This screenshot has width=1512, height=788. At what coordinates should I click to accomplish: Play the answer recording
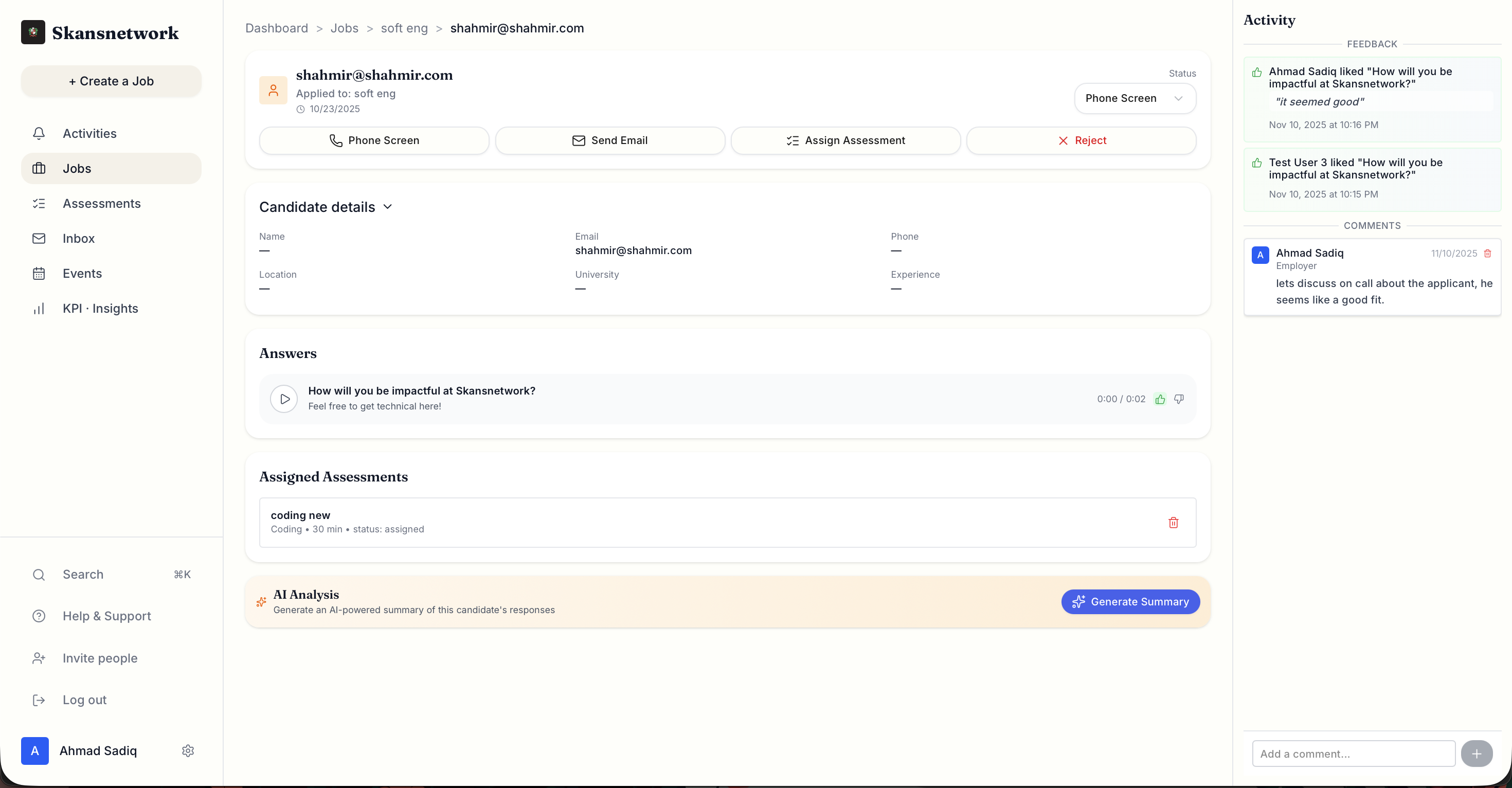[x=284, y=399]
